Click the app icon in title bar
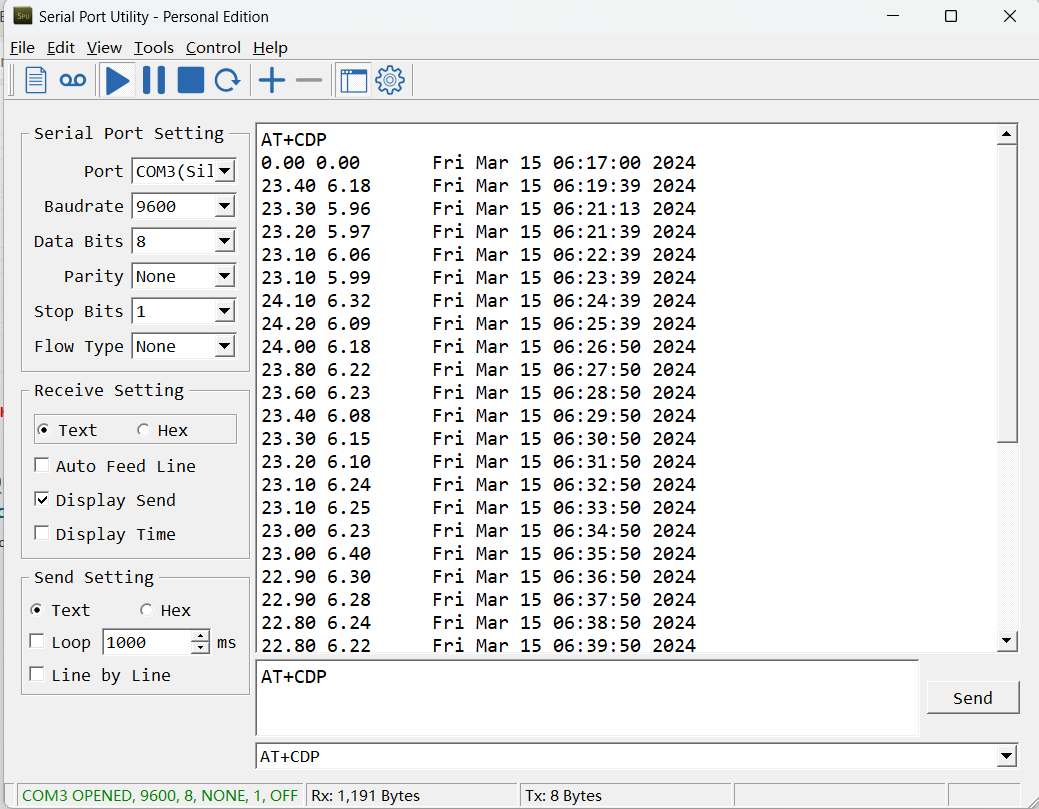 click(x=23, y=16)
